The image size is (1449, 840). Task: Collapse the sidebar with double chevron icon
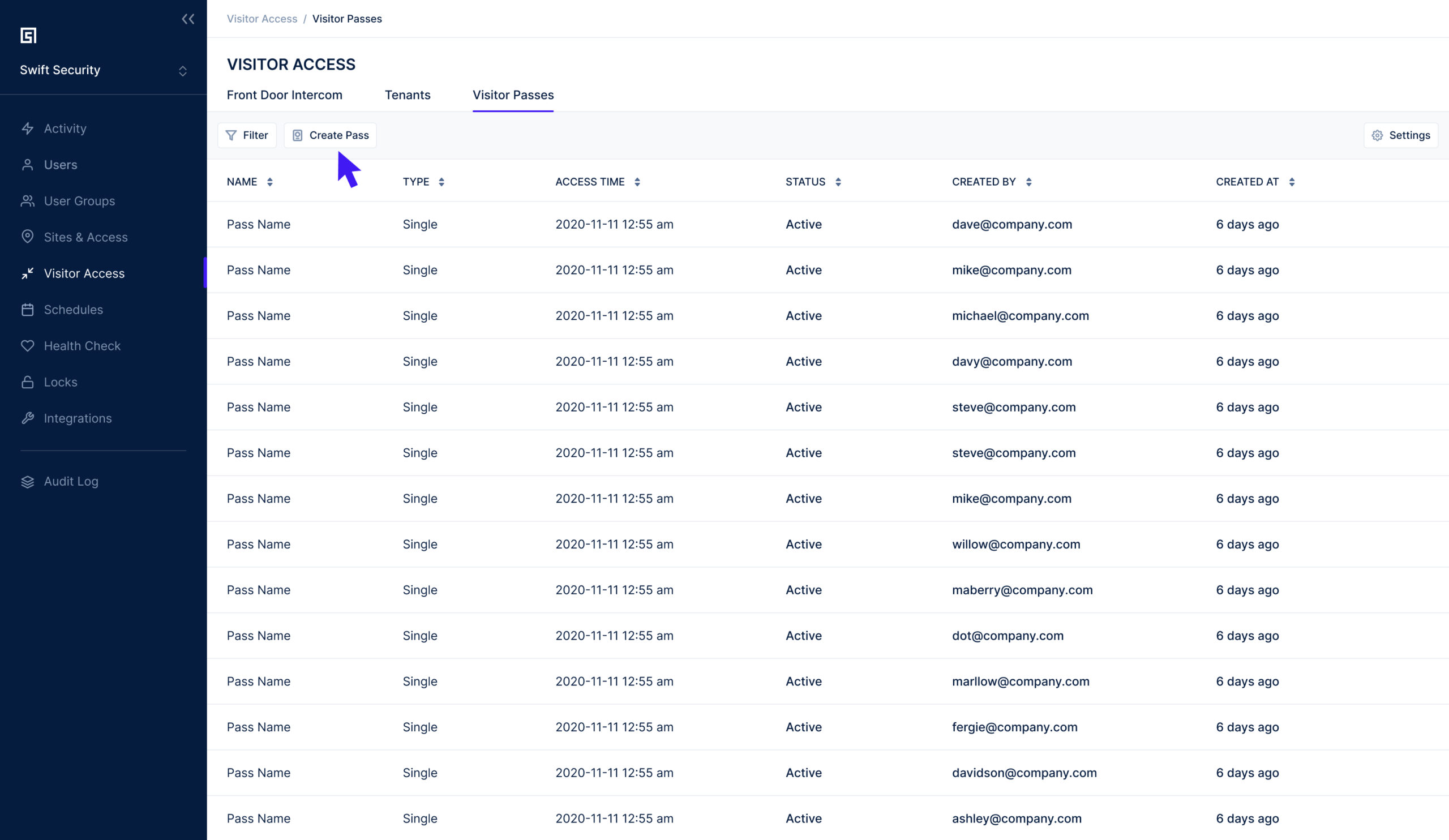coord(188,19)
